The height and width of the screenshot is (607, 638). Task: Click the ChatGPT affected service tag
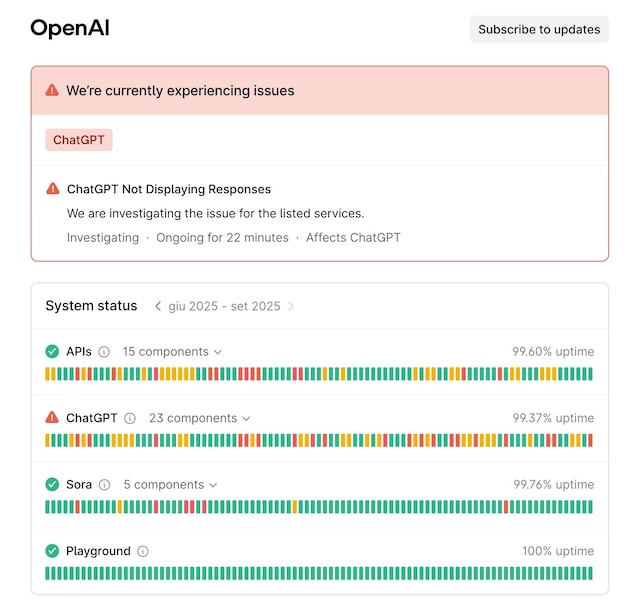79,140
